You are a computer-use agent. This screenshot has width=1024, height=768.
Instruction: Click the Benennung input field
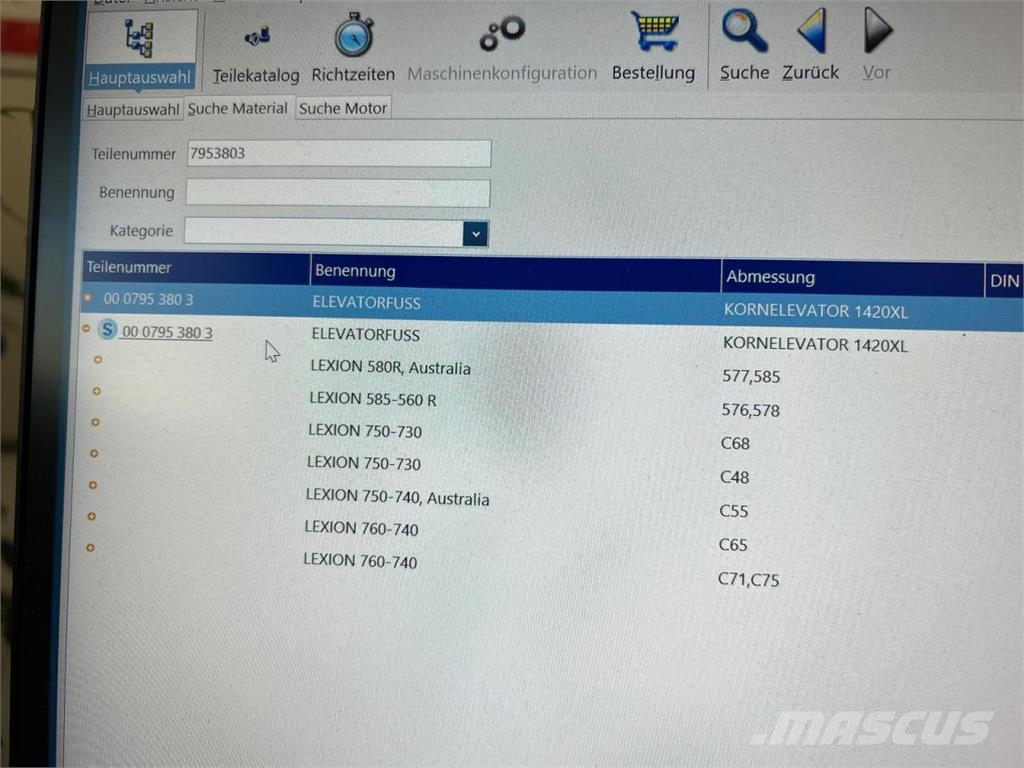click(338, 193)
